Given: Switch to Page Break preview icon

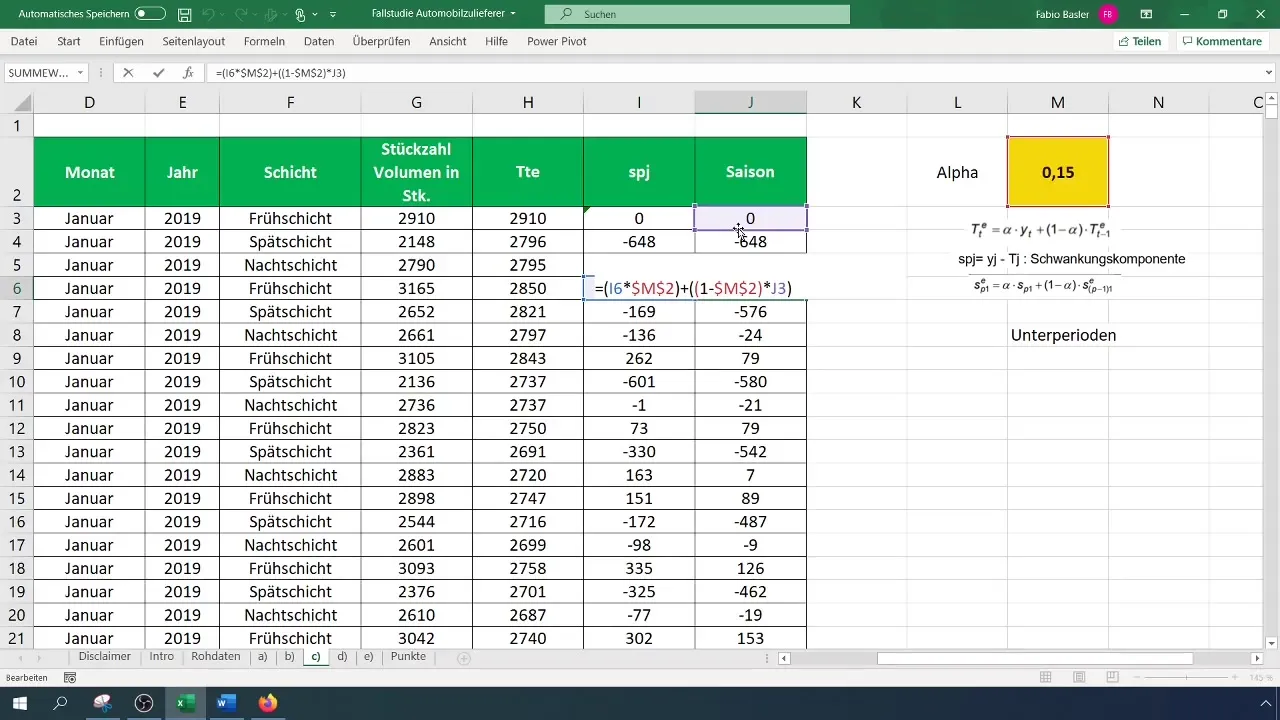Looking at the screenshot, I should [1112, 677].
